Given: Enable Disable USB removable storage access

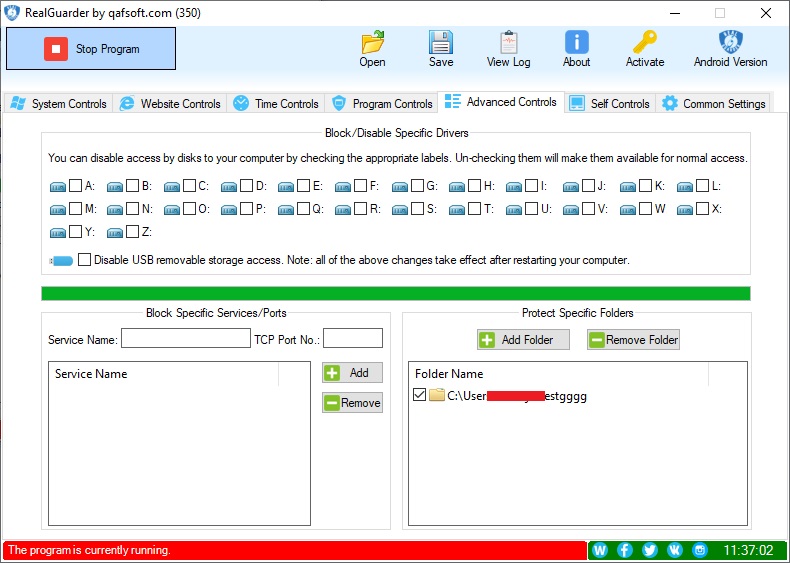Looking at the screenshot, I should [x=84, y=260].
